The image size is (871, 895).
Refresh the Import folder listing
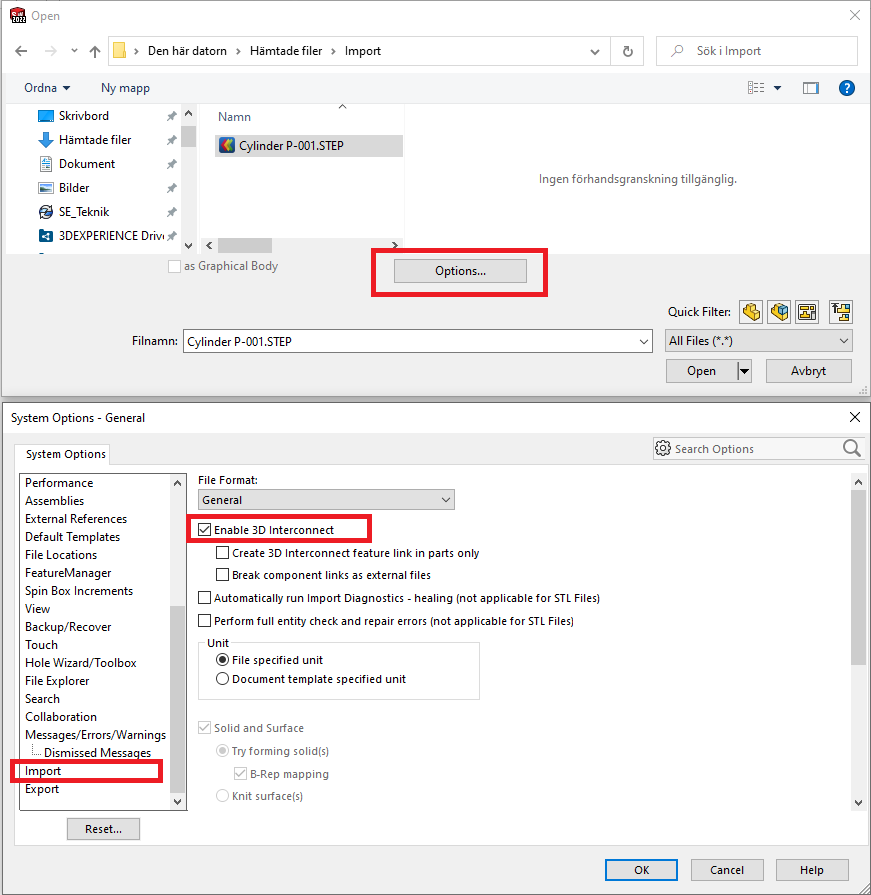[x=627, y=51]
